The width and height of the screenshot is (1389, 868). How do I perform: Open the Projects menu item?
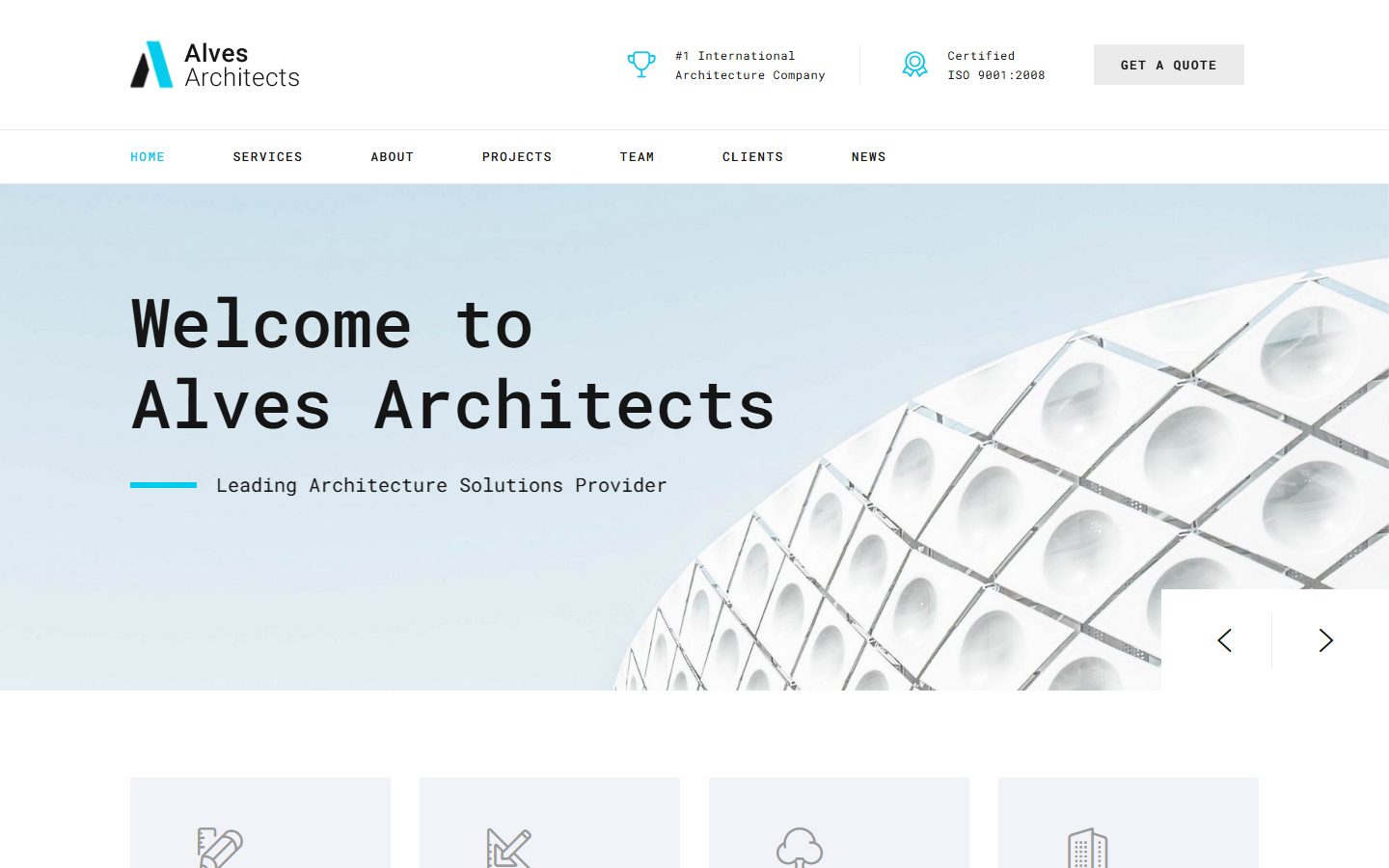pyautogui.click(x=517, y=156)
